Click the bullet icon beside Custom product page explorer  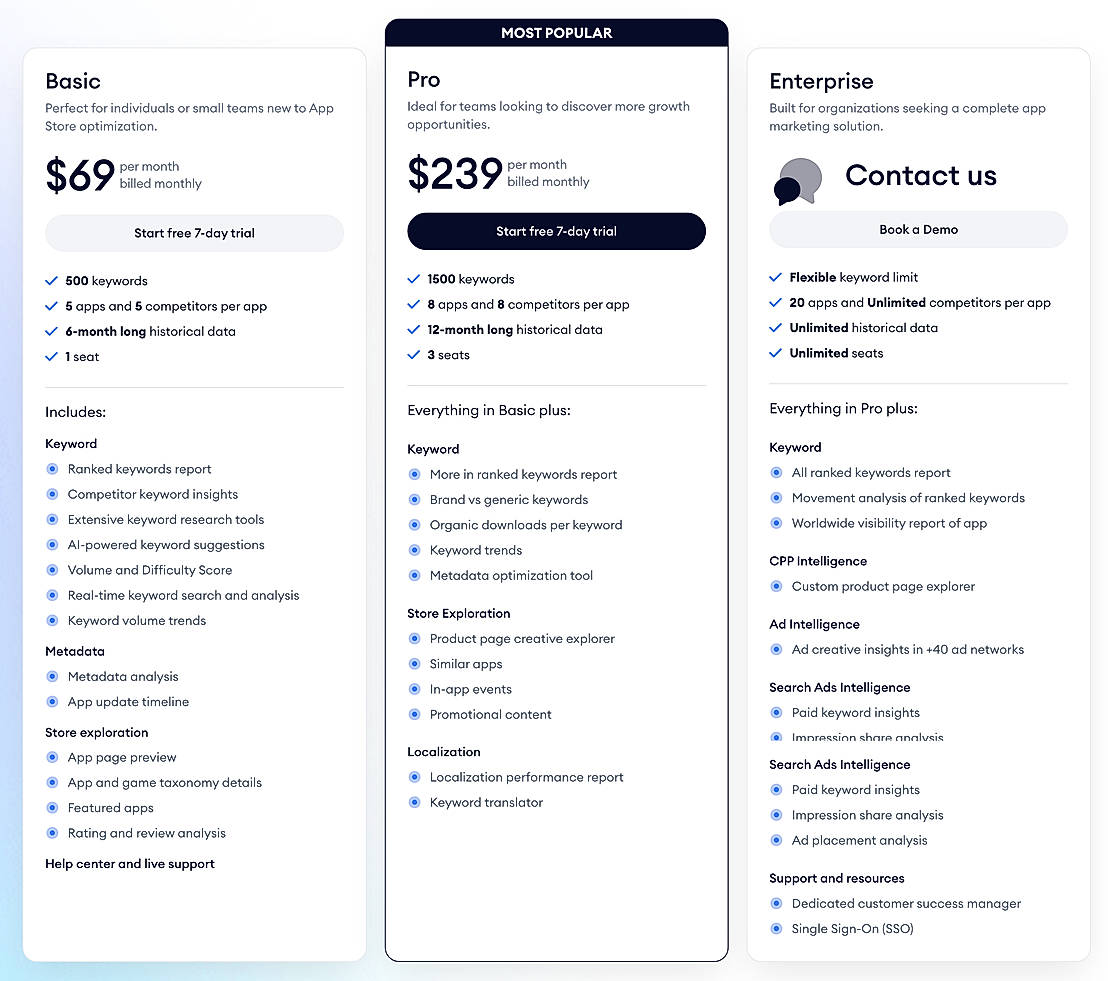(776, 586)
